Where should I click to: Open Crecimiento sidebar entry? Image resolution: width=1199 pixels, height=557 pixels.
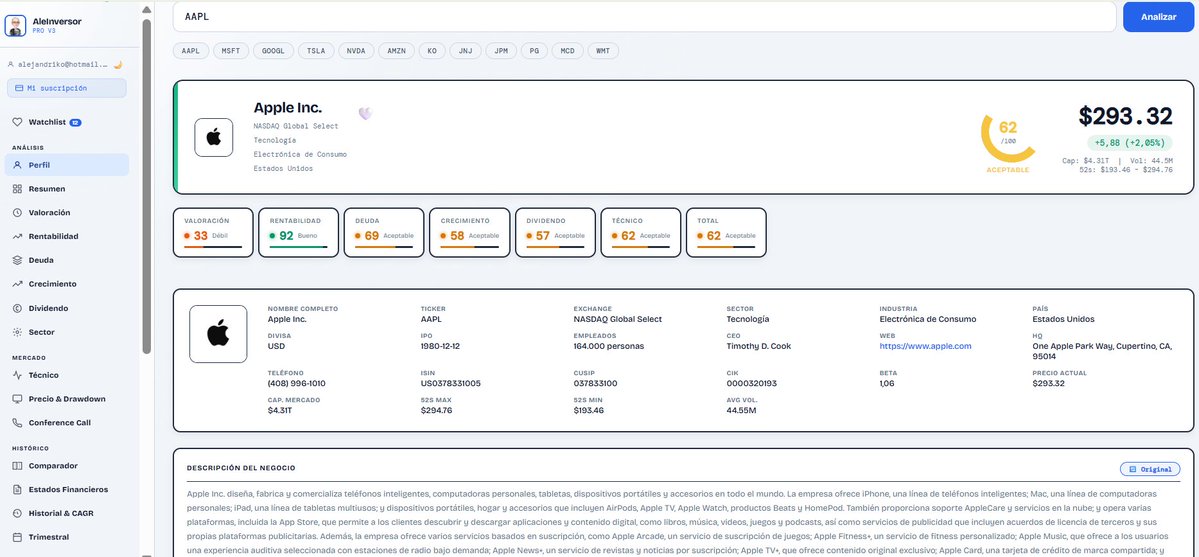coord(67,284)
